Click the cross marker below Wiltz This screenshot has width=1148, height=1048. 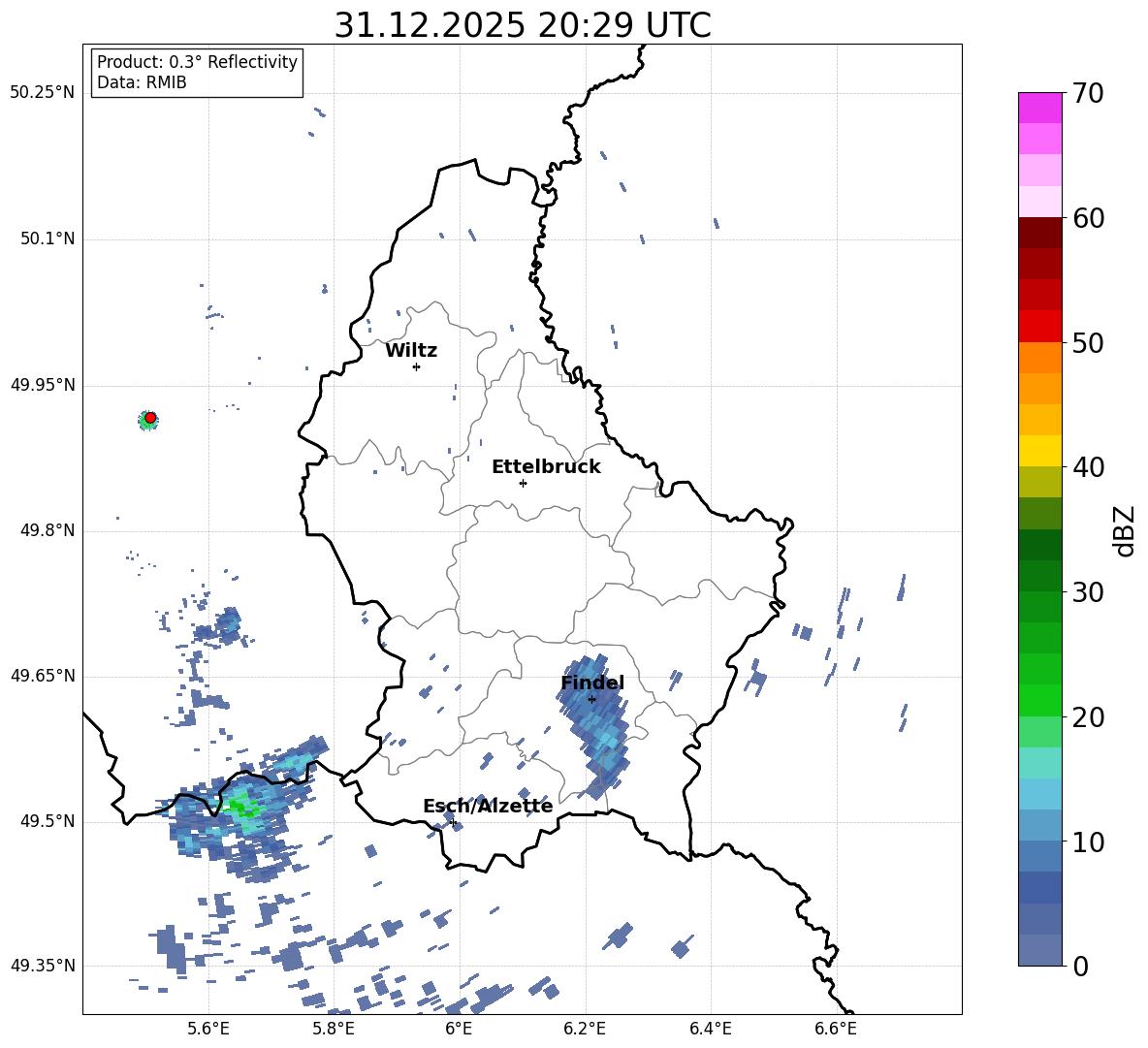point(416,366)
